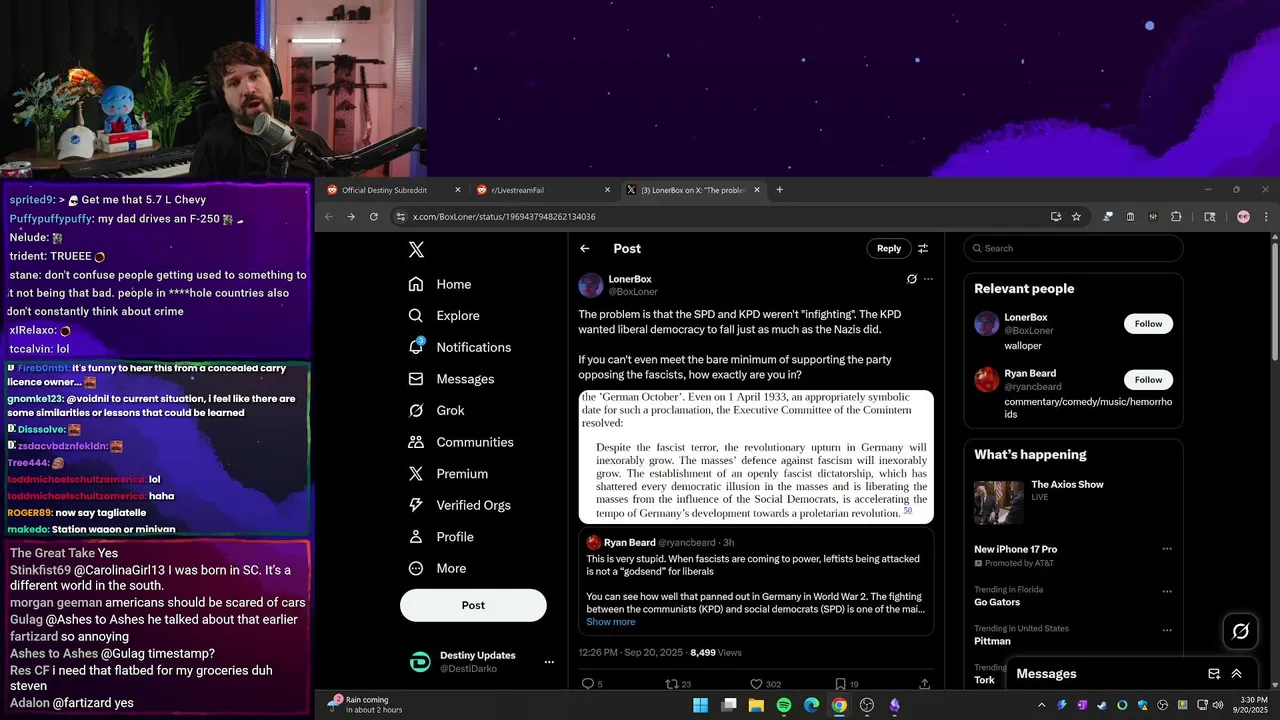This screenshot has width=1280, height=720.
Task: Click the large Post compose button
Action: (473, 605)
